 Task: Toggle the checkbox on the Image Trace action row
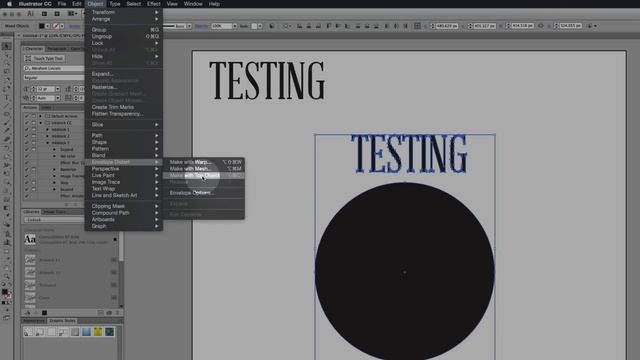tap(27, 176)
